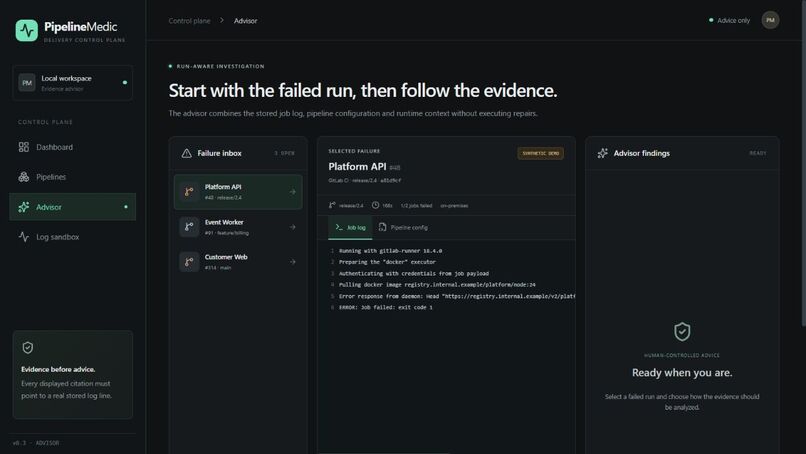Open the PM user avatar menu
Image resolution: width=806 pixels, height=454 pixels.
[770, 20]
